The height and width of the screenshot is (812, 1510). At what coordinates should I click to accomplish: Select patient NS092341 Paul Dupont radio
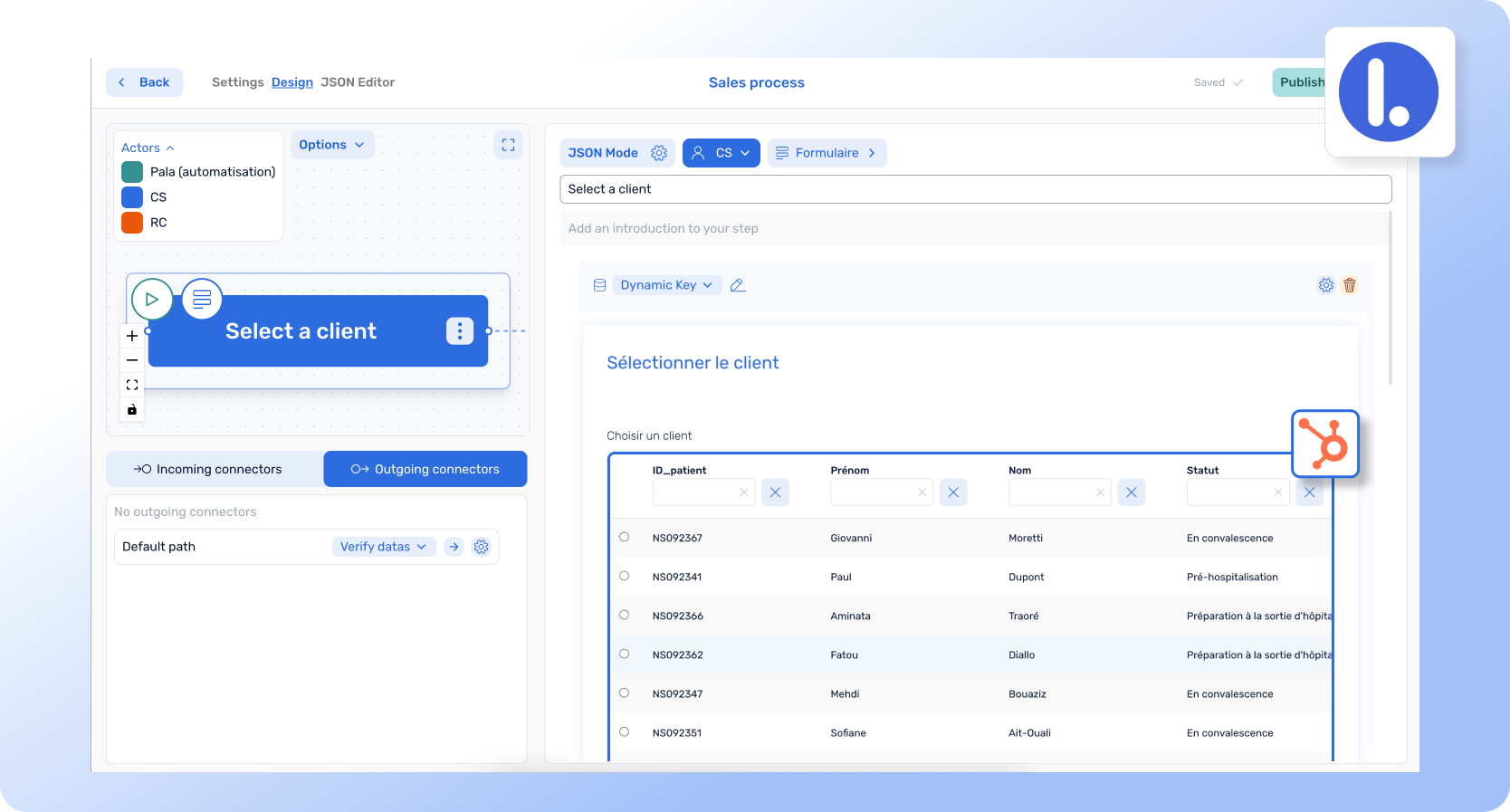click(624, 576)
